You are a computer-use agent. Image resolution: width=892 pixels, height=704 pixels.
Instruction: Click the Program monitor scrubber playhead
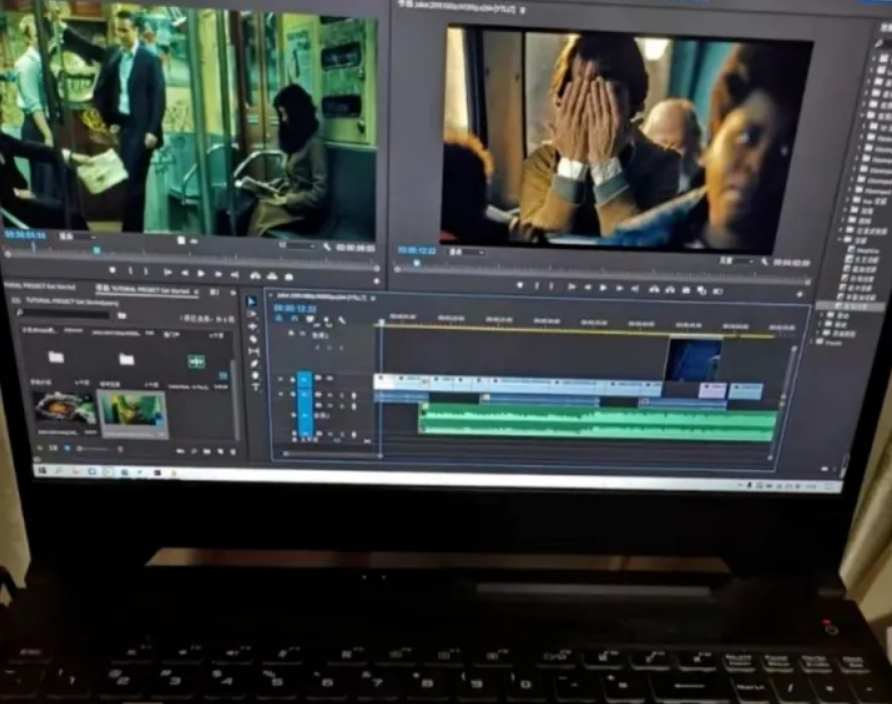tap(417, 263)
